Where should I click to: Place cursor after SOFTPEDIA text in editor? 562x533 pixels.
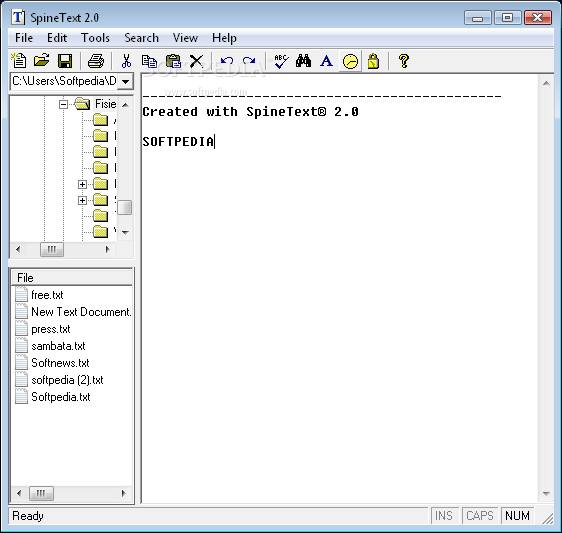tap(215, 142)
